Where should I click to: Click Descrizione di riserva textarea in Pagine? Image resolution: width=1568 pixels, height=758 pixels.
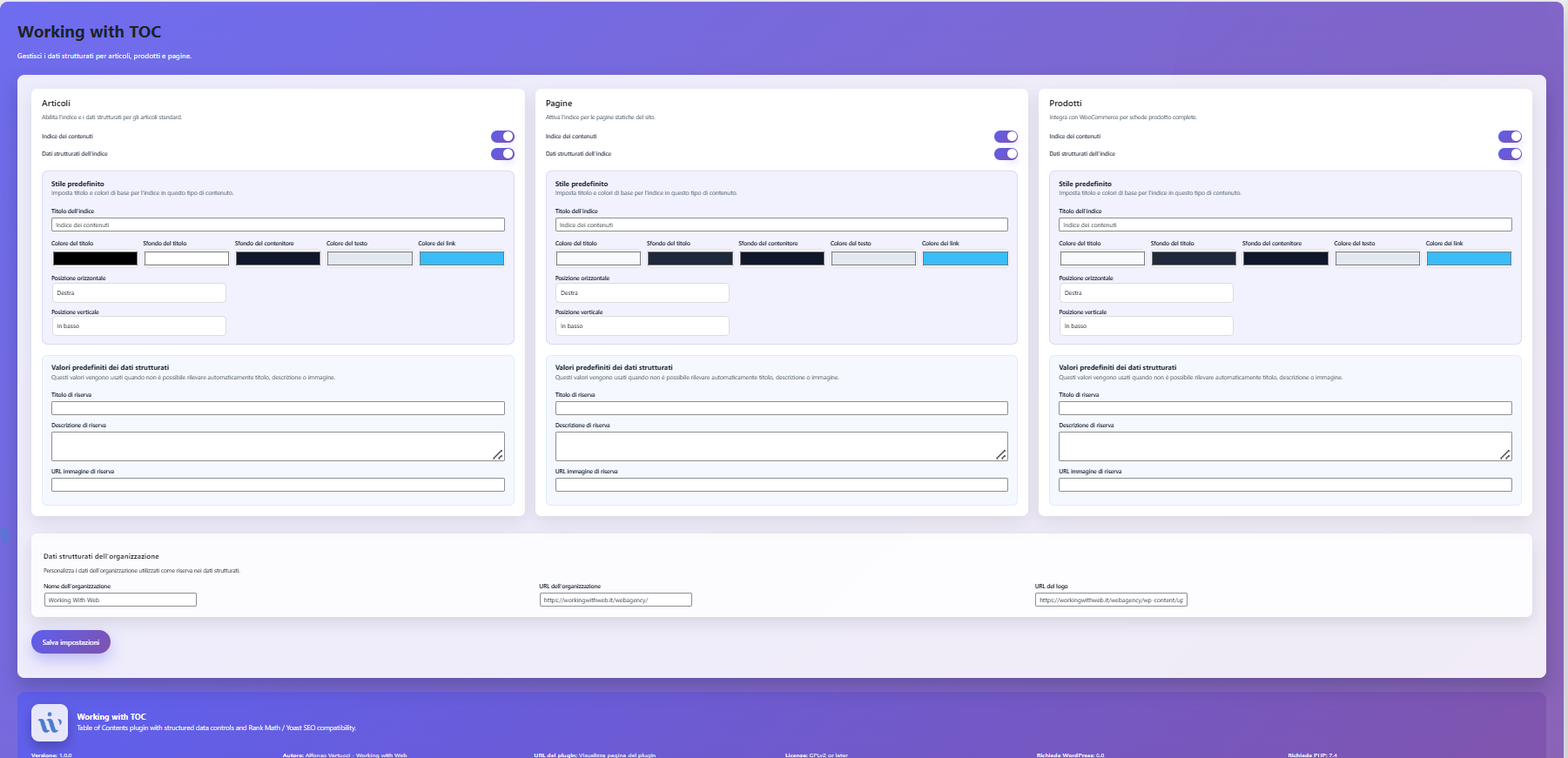click(x=782, y=446)
